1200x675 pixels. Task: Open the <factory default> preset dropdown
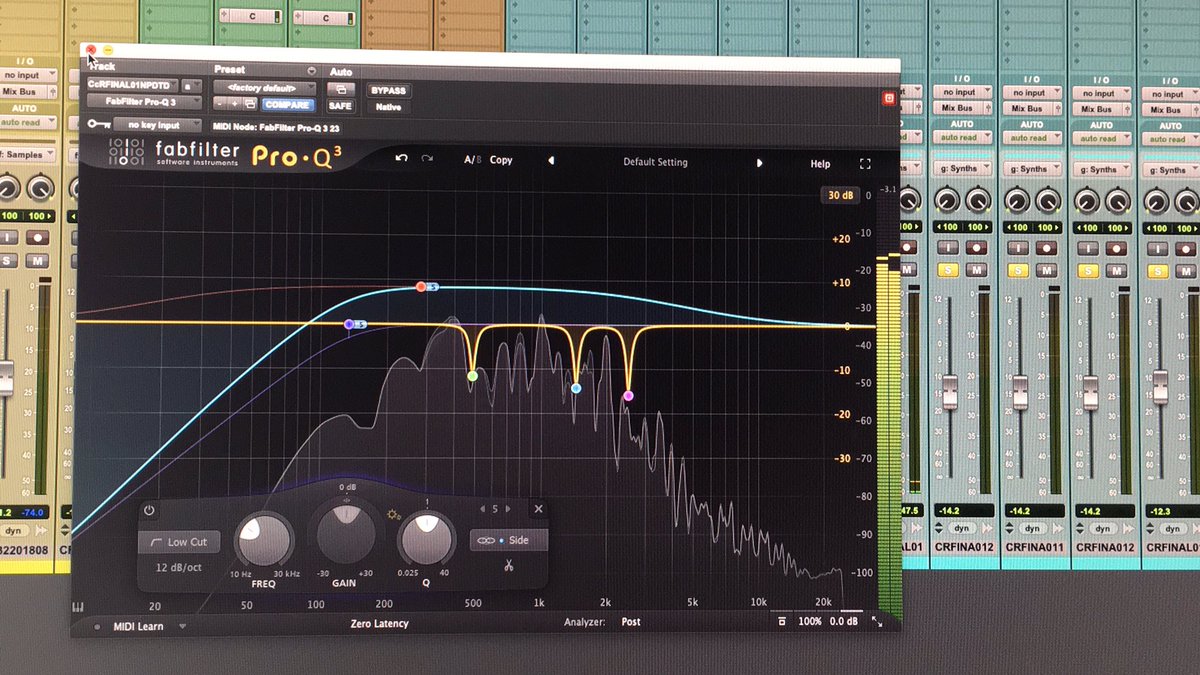(264, 88)
